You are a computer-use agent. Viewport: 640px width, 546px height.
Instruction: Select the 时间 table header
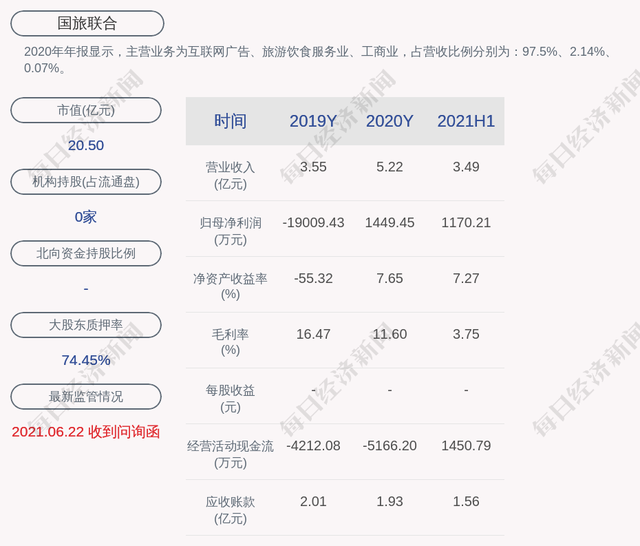point(230,121)
